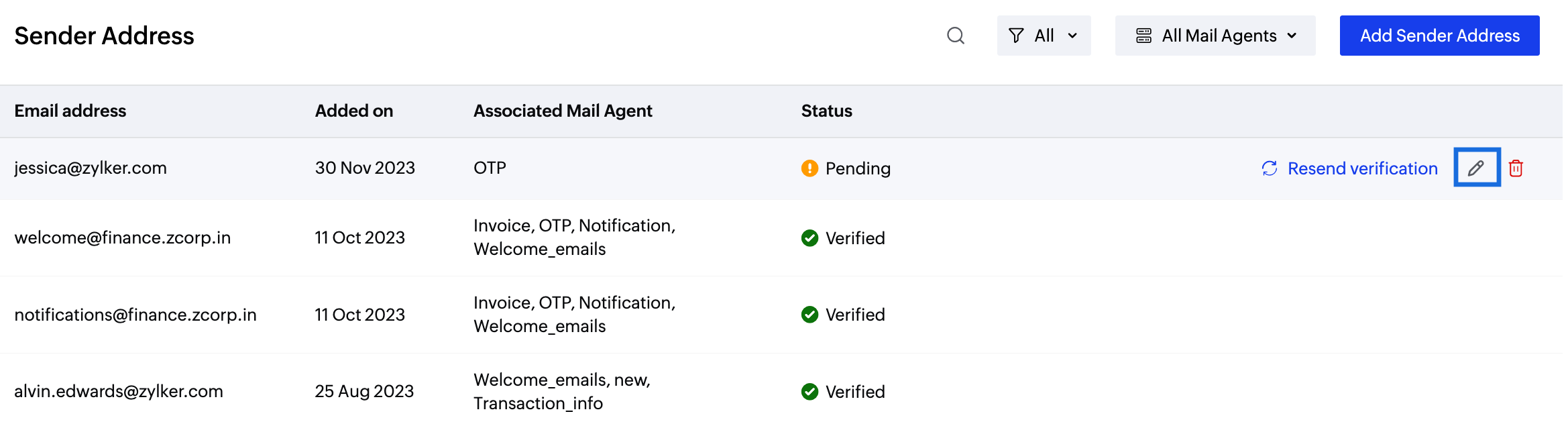The width and height of the screenshot is (1568, 424).
Task: Open the All status filter dropdown
Action: [1044, 36]
